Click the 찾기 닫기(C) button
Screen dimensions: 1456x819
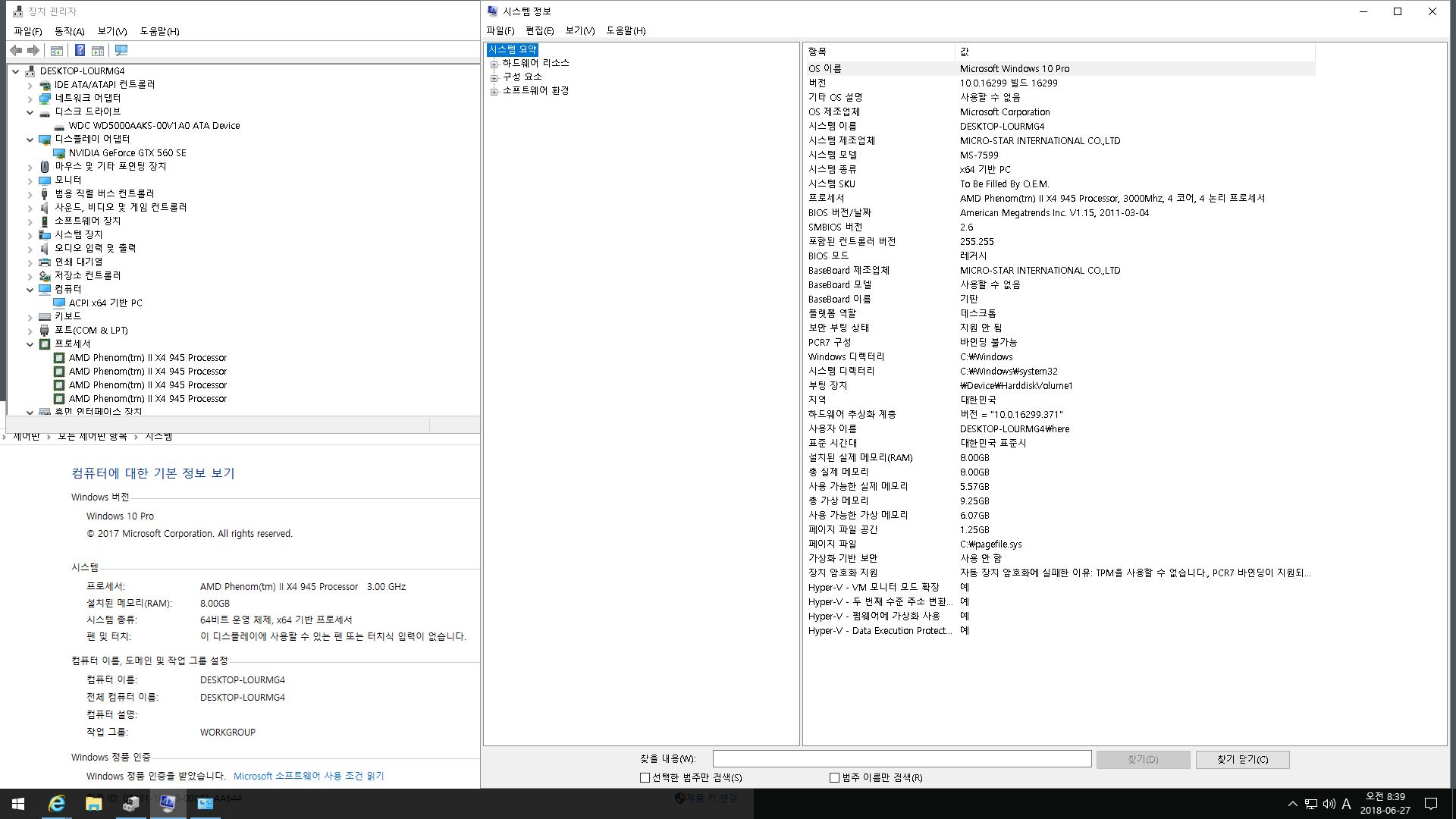point(1242,759)
